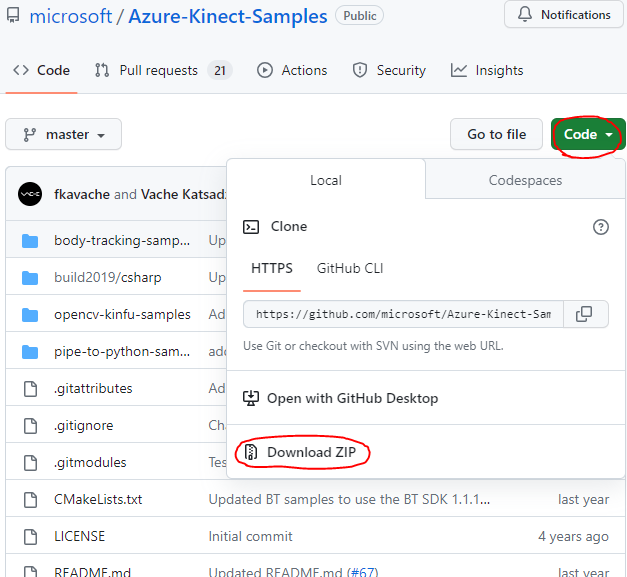Click the file icon for .gitignore
Image resolution: width=627 pixels, height=577 pixels.
pos(30,426)
